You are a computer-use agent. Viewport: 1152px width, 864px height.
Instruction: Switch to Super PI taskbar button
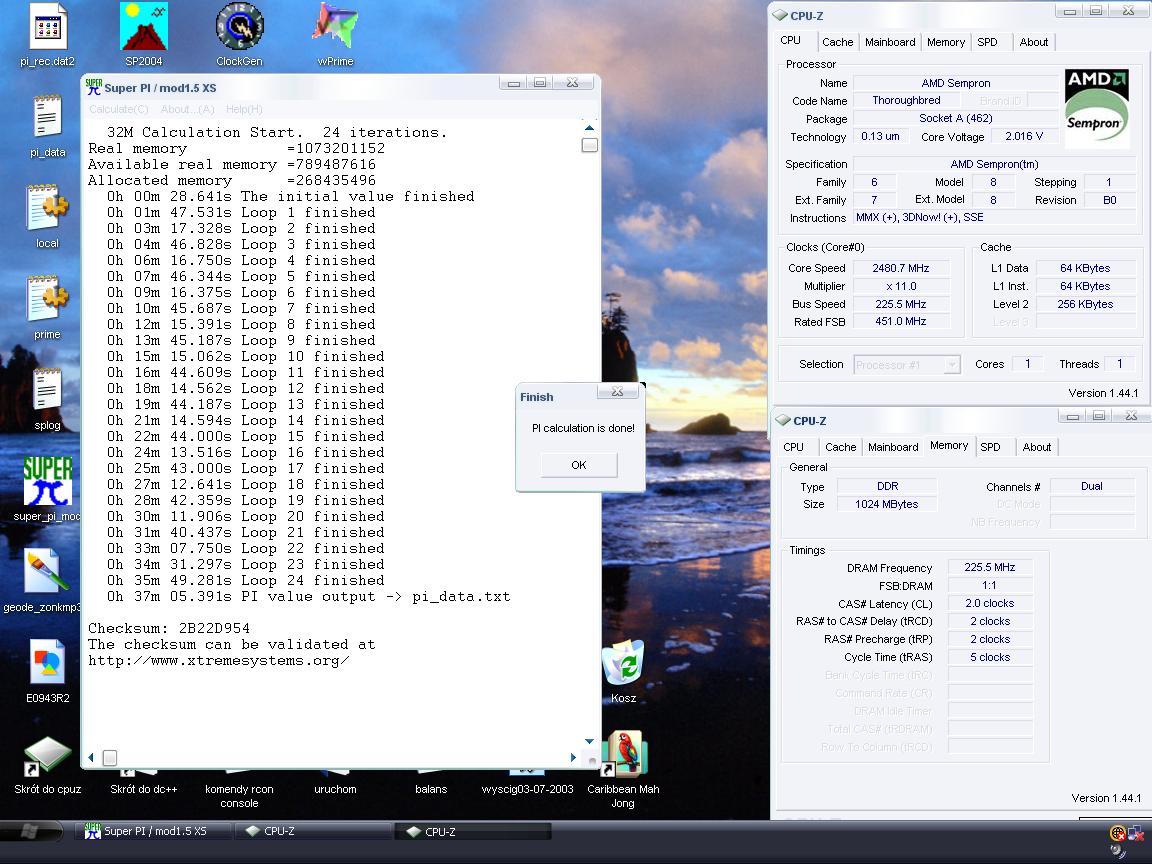click(x=153, y=831)
